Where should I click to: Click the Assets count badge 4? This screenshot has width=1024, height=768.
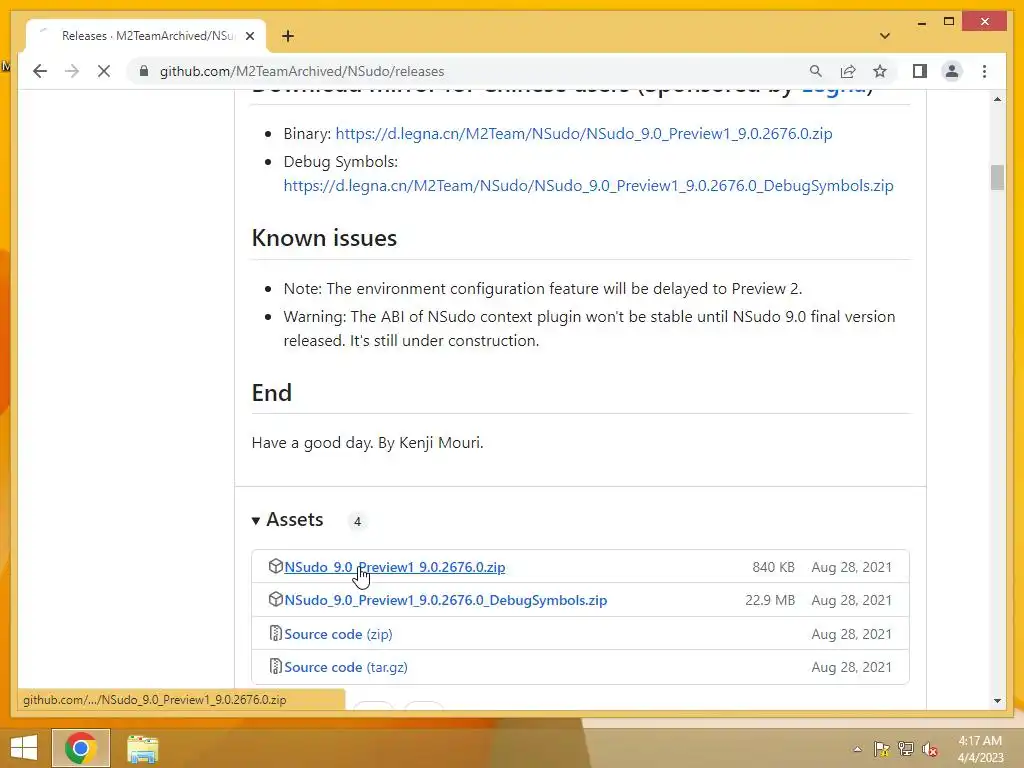[357, 521]
